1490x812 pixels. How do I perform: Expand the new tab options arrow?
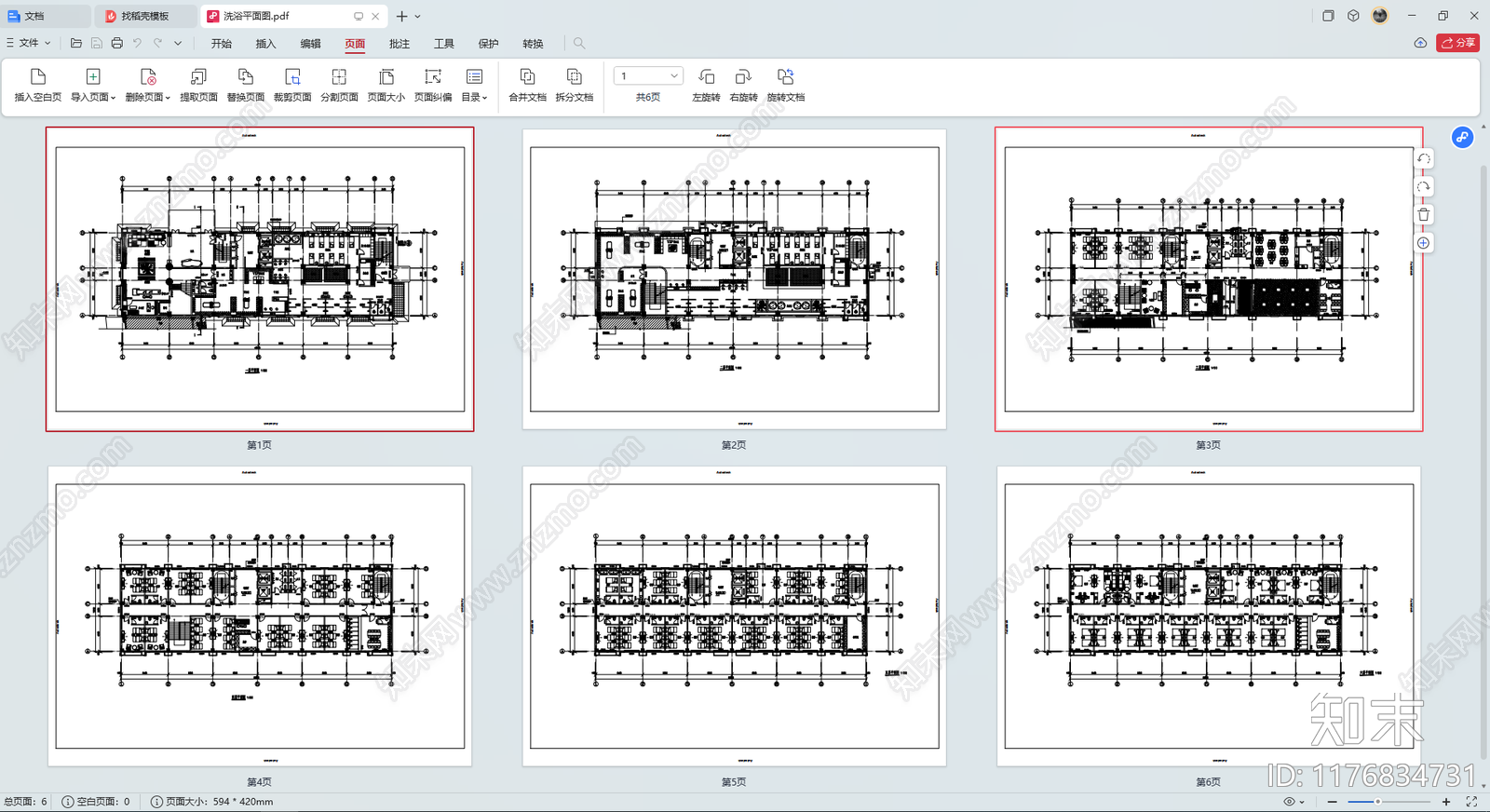(x=418, y=16)
